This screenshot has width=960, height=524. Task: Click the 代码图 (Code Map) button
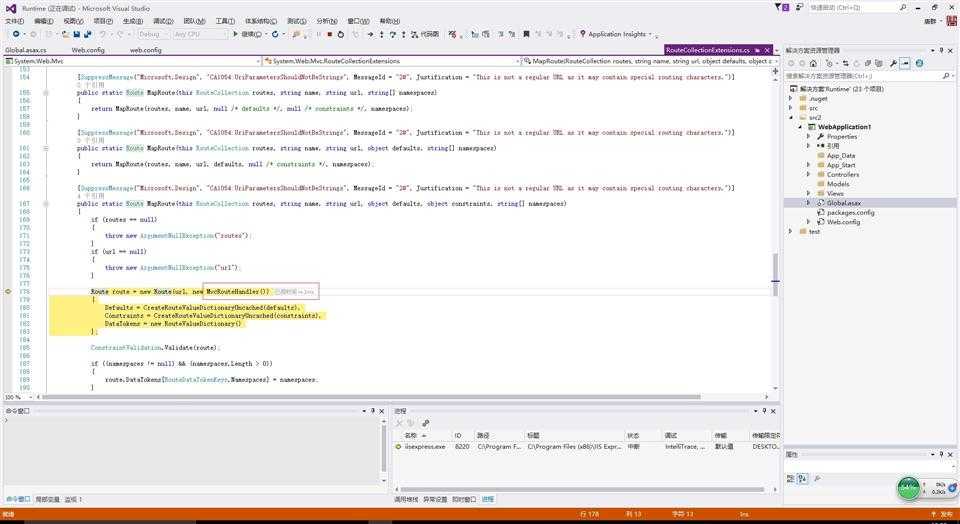pos(425,34)
